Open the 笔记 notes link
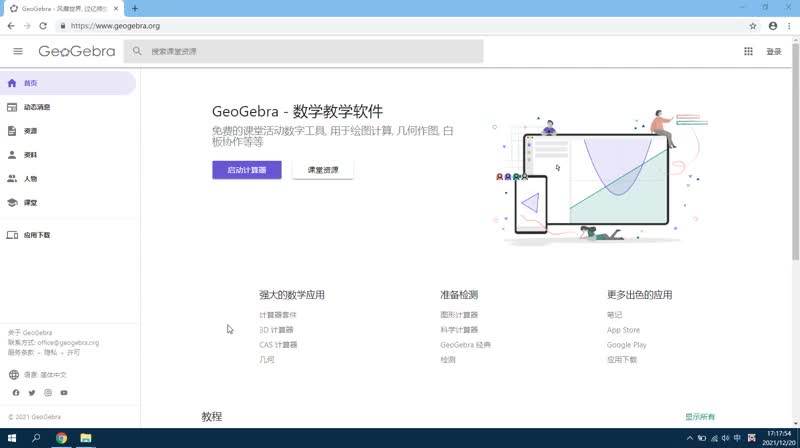The width and height of the screenshot is (800, 448). point(614,315)
